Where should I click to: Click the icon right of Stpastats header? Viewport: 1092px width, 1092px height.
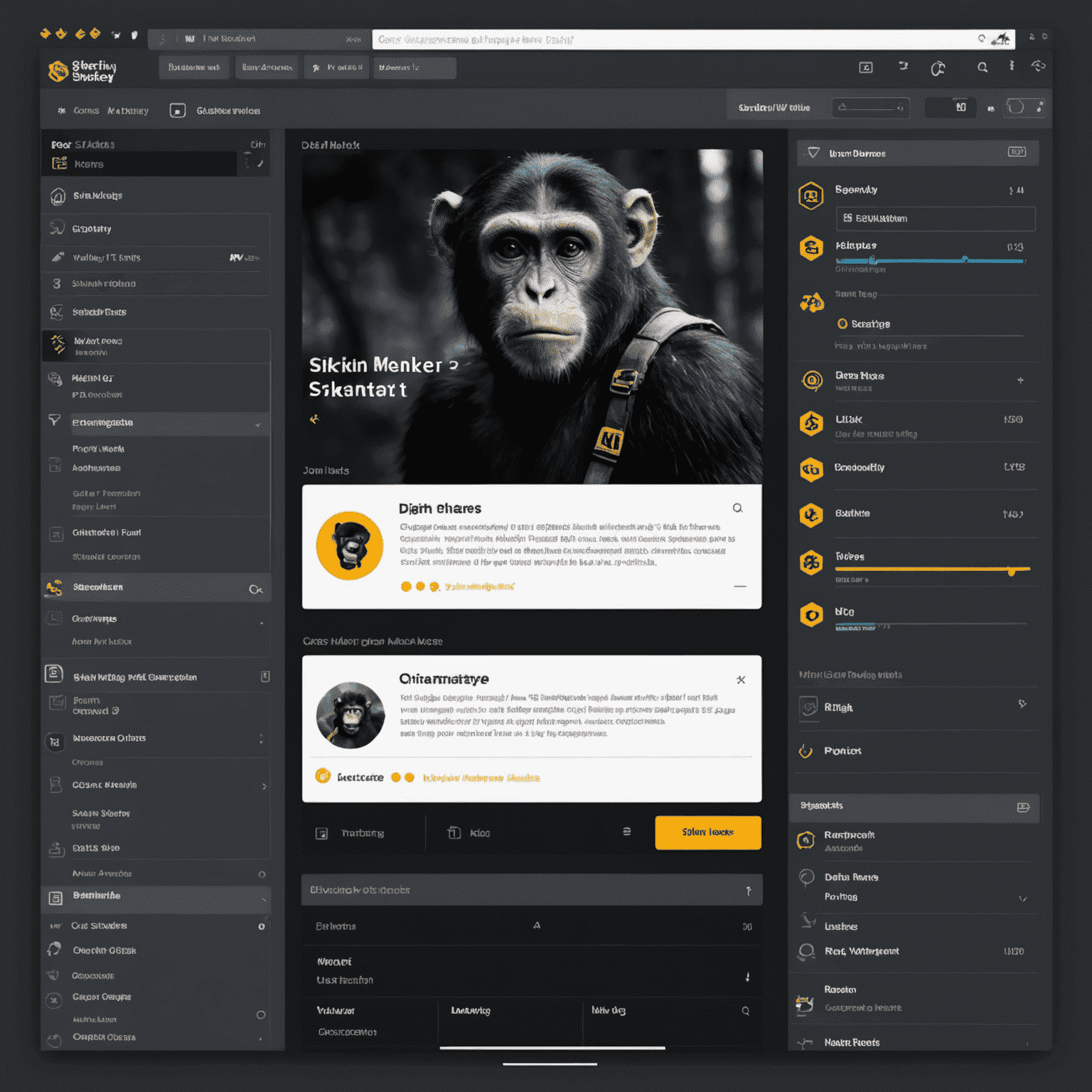(x=1023, y=807)
